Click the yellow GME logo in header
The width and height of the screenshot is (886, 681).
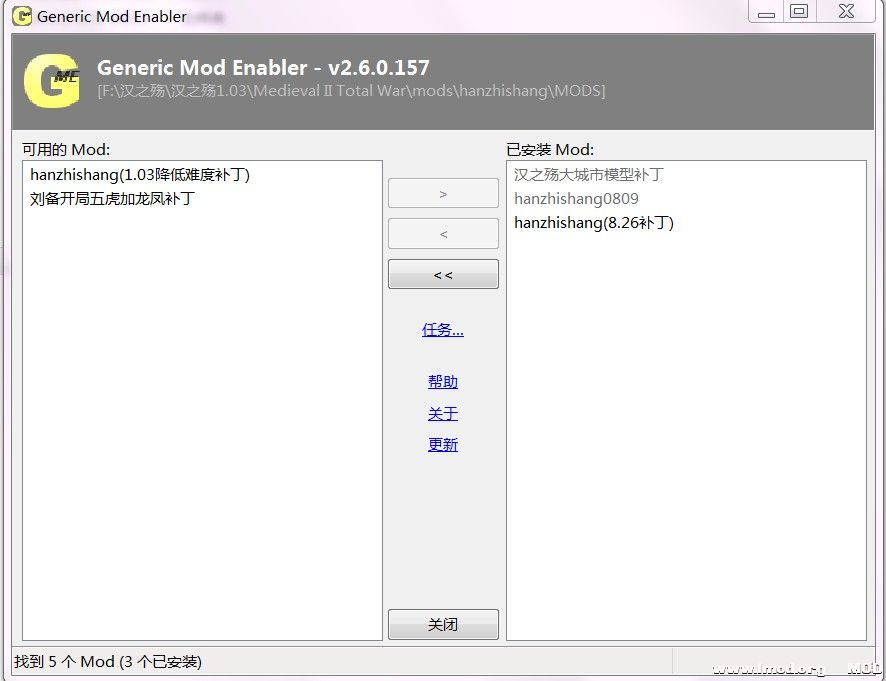click(52, 80)
